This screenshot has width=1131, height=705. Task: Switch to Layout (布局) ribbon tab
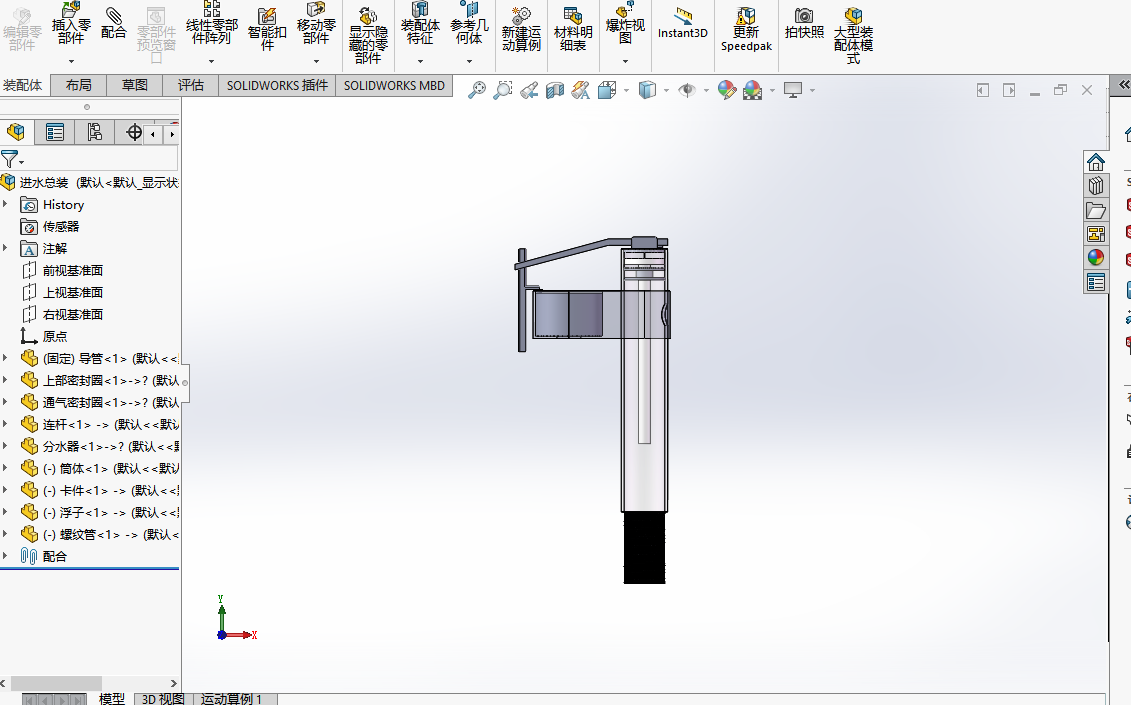tap(79, 85)
